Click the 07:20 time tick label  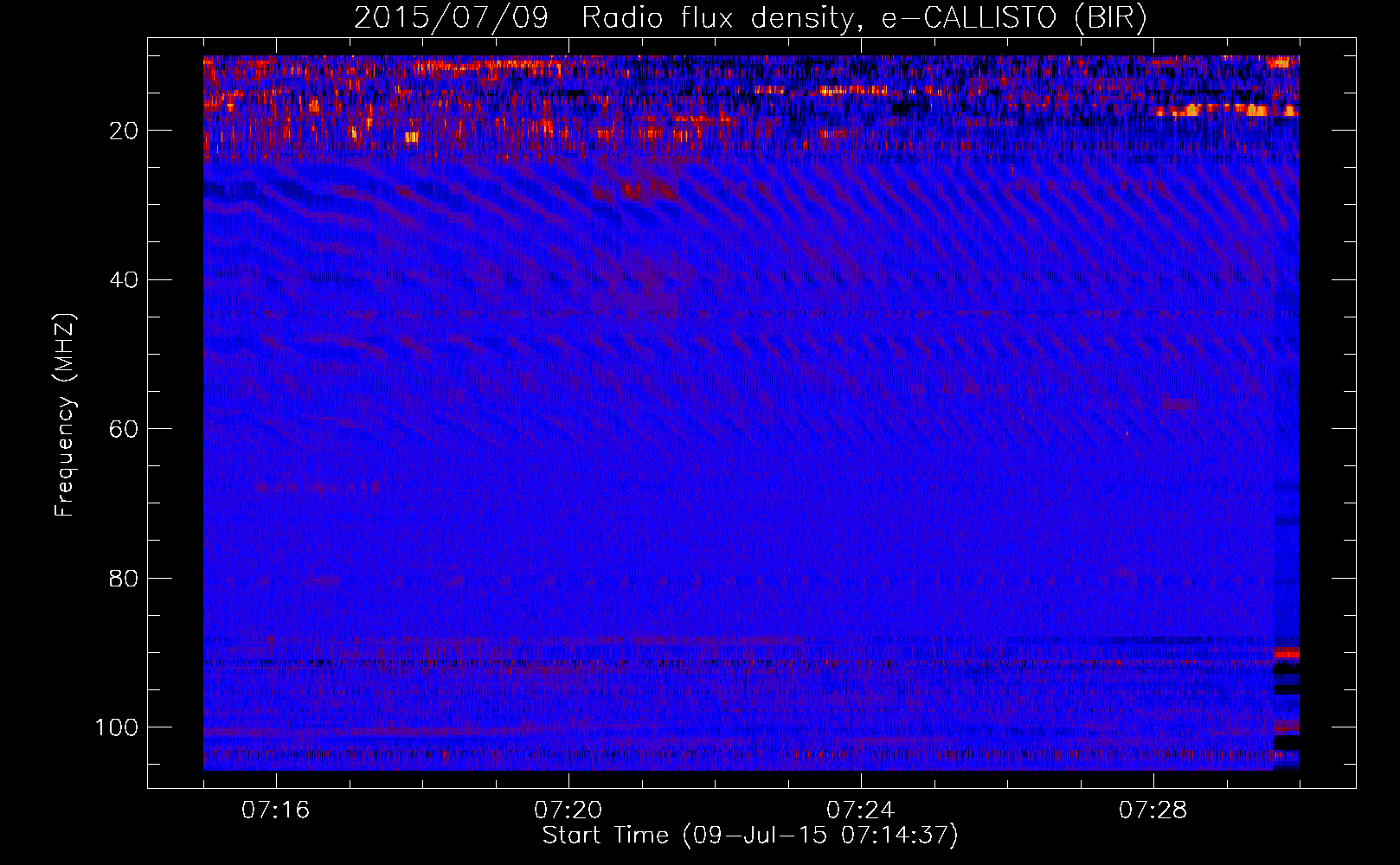coord(568,810)
